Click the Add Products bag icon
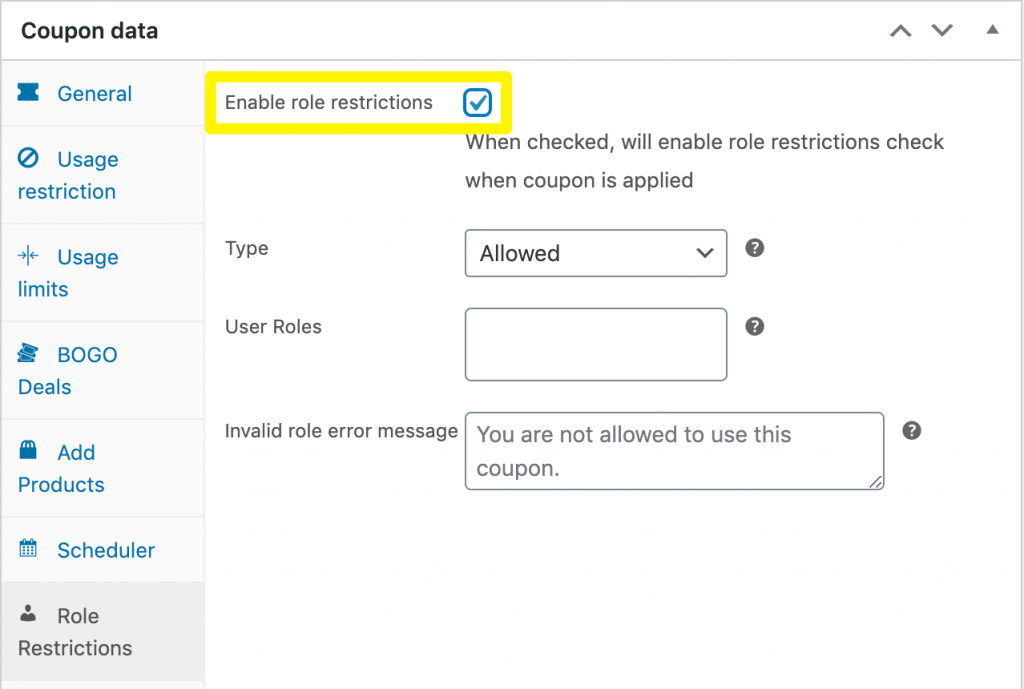 [x=28, y=449]
